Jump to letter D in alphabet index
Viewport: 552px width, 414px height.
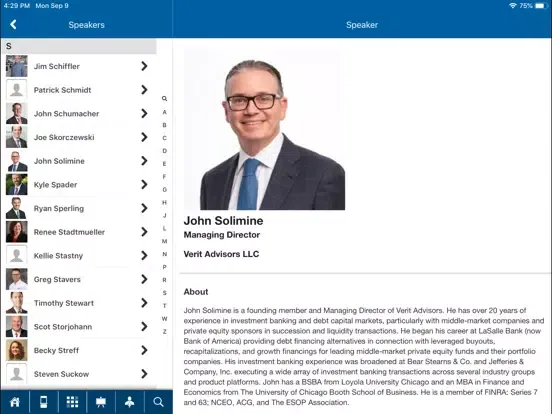[164, 151]
